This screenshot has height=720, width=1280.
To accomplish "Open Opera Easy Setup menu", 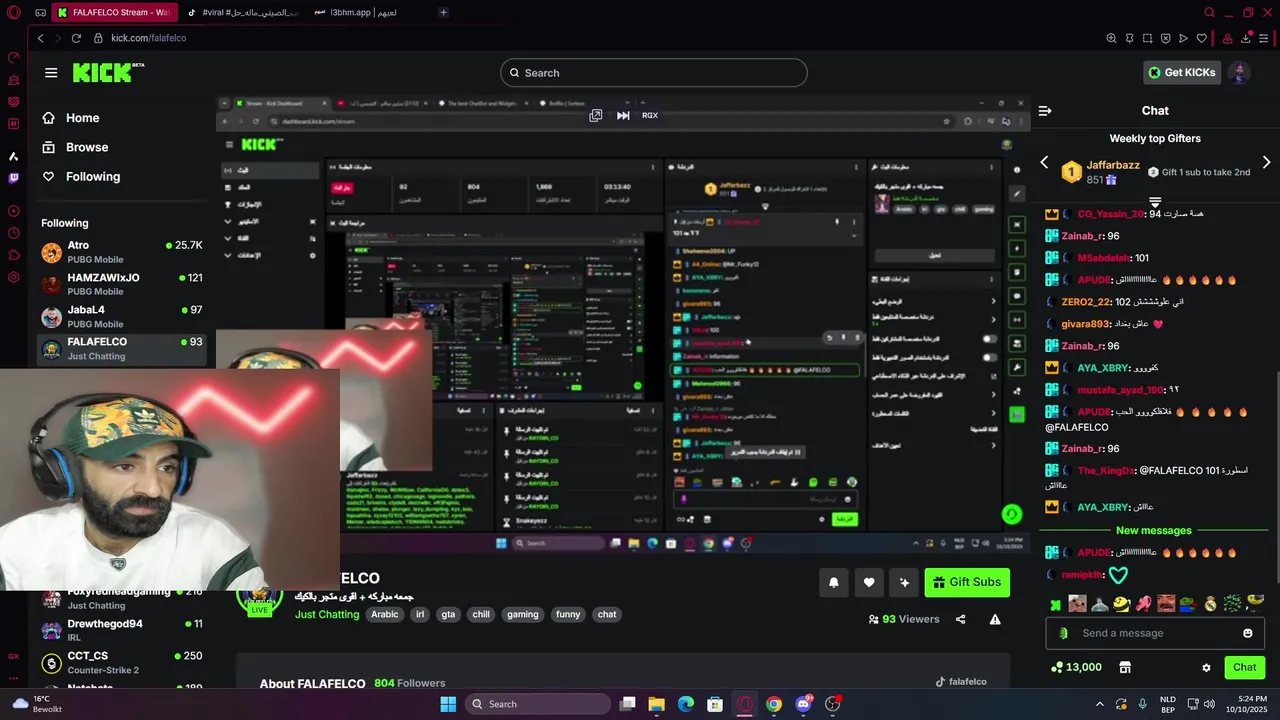I will [x=1264, y=38].
